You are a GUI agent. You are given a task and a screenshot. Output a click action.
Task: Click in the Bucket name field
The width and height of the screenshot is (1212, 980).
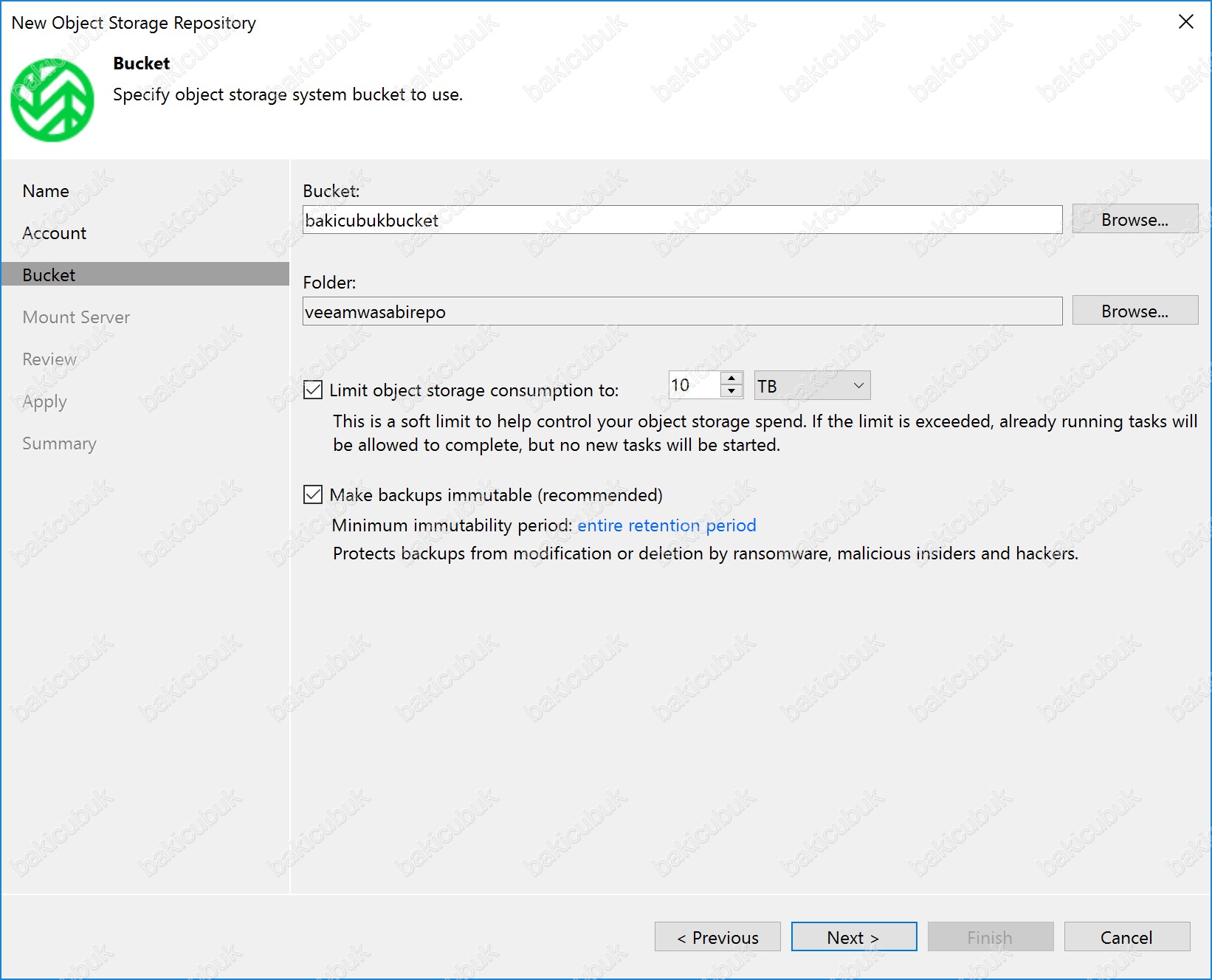tap(681, 220)
